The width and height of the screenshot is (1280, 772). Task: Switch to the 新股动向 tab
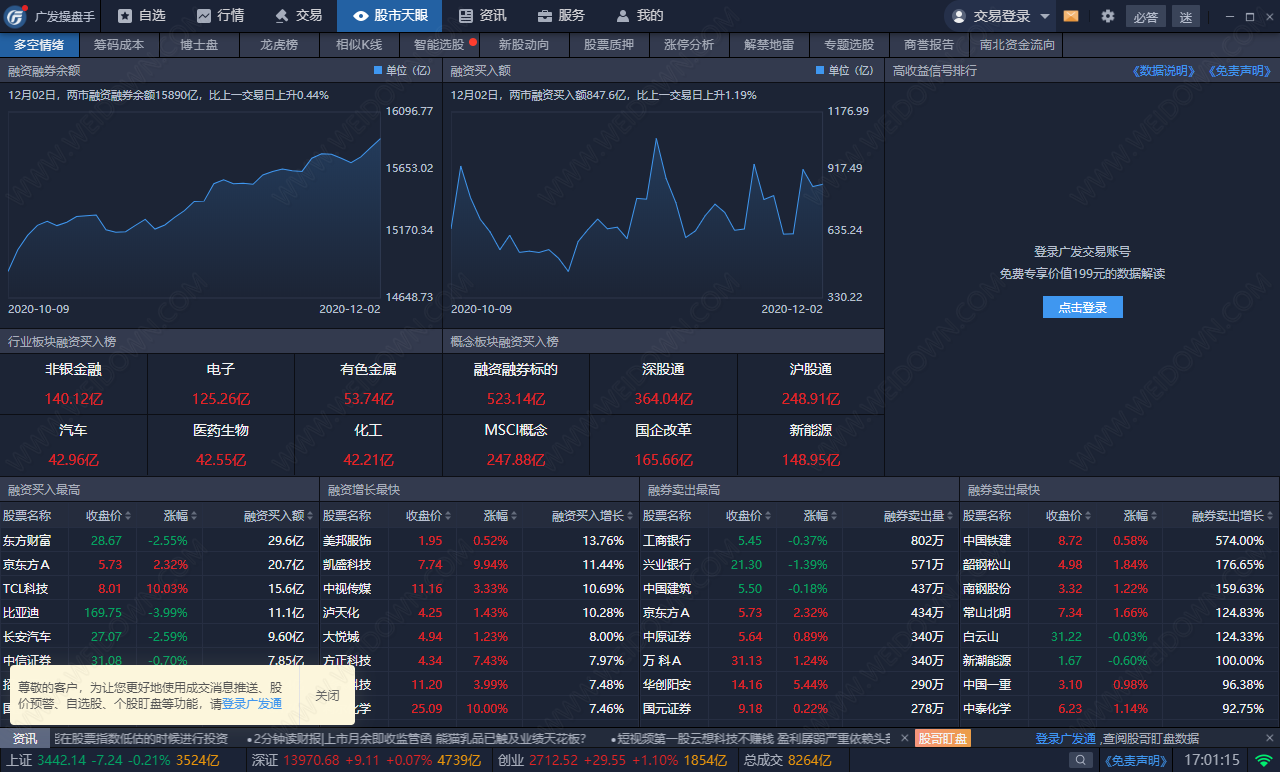click(x=524, y=45)
